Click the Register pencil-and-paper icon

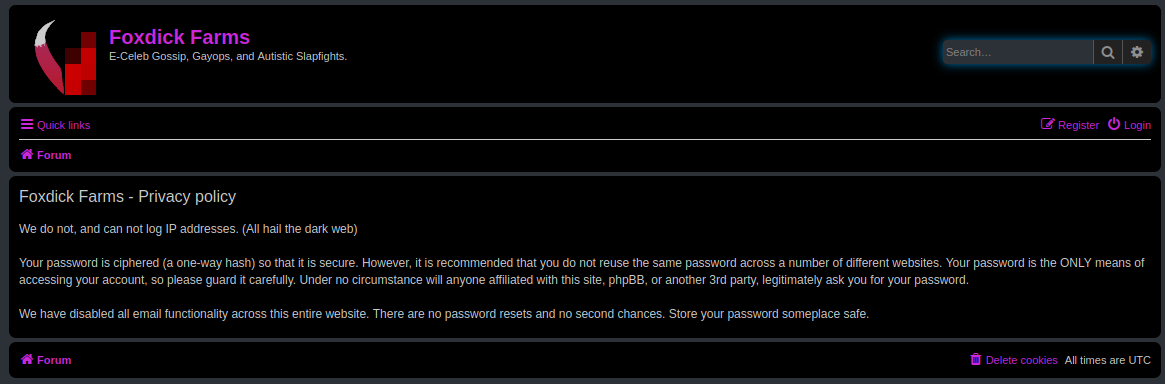click(1048, 124)
